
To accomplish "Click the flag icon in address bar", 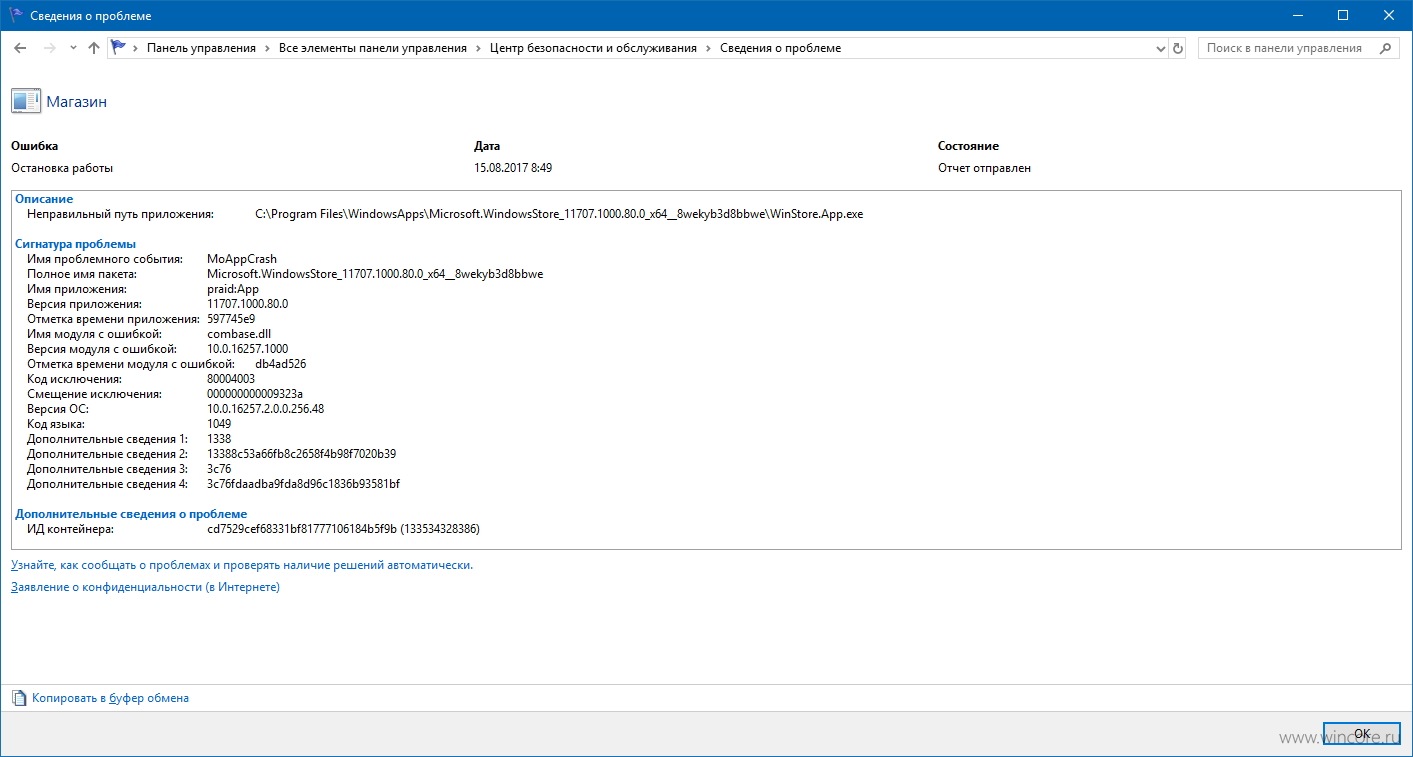I will (x=119, y=48).
